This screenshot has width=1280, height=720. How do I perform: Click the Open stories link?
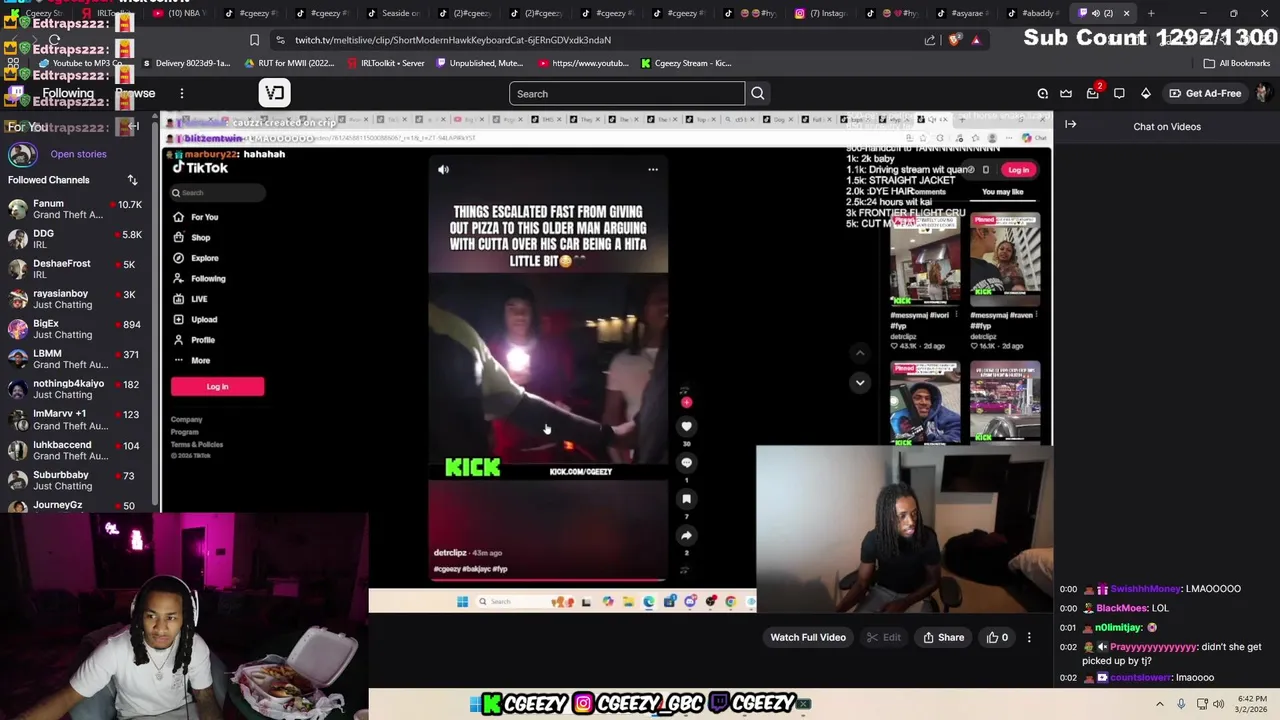point(78,154)
